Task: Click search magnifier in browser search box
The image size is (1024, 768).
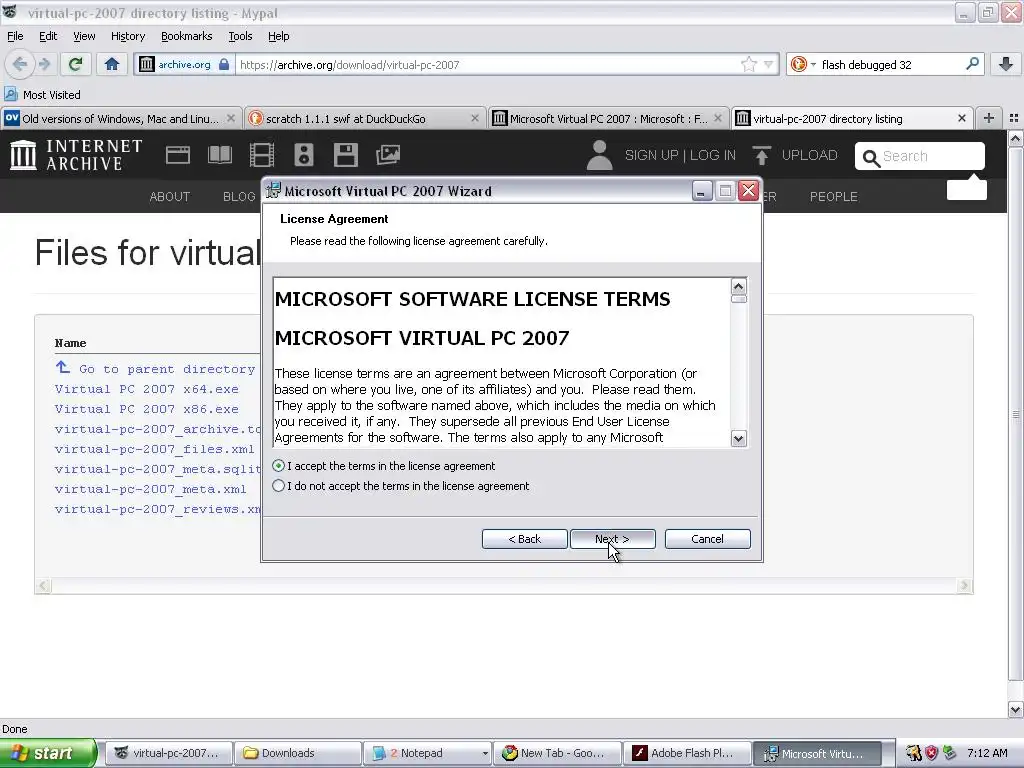Action: click(972, 64)
